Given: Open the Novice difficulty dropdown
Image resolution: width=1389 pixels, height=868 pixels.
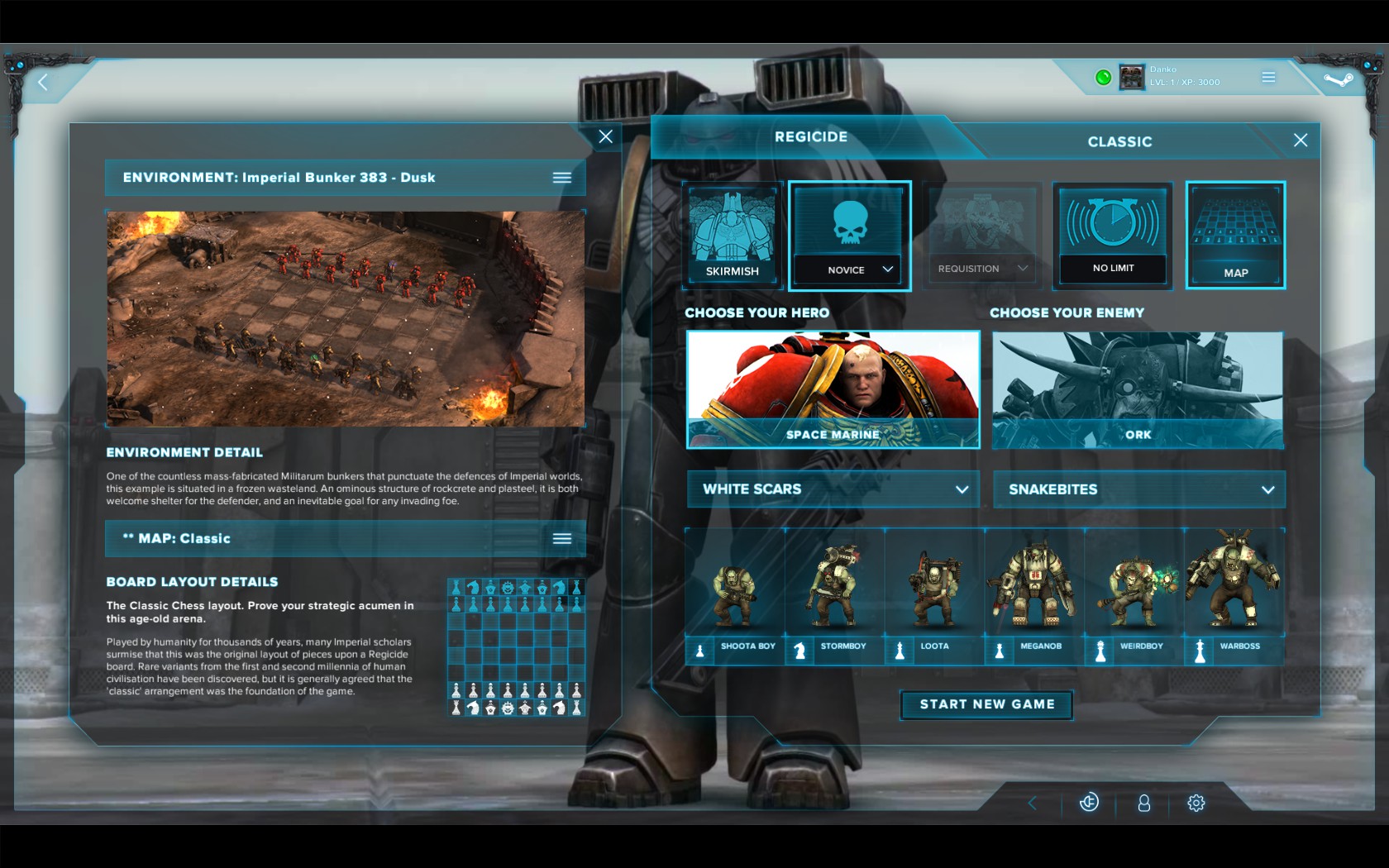Looking at the screenshot, I should tap(849, 269).
